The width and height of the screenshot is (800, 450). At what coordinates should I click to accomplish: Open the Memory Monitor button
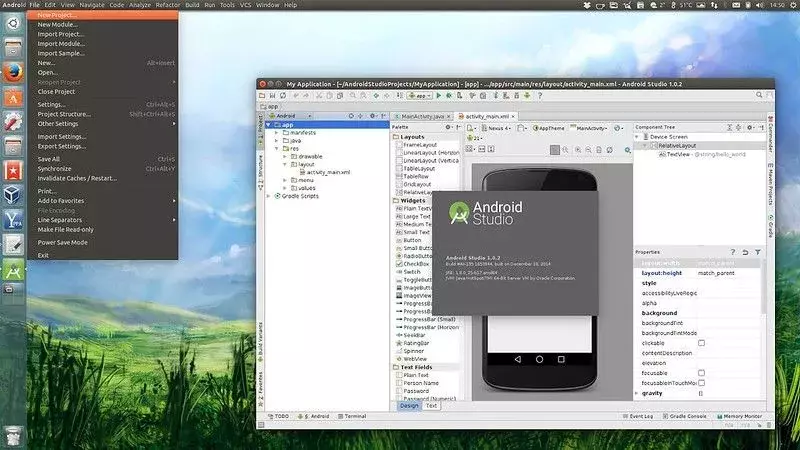(x=739, y=416)
